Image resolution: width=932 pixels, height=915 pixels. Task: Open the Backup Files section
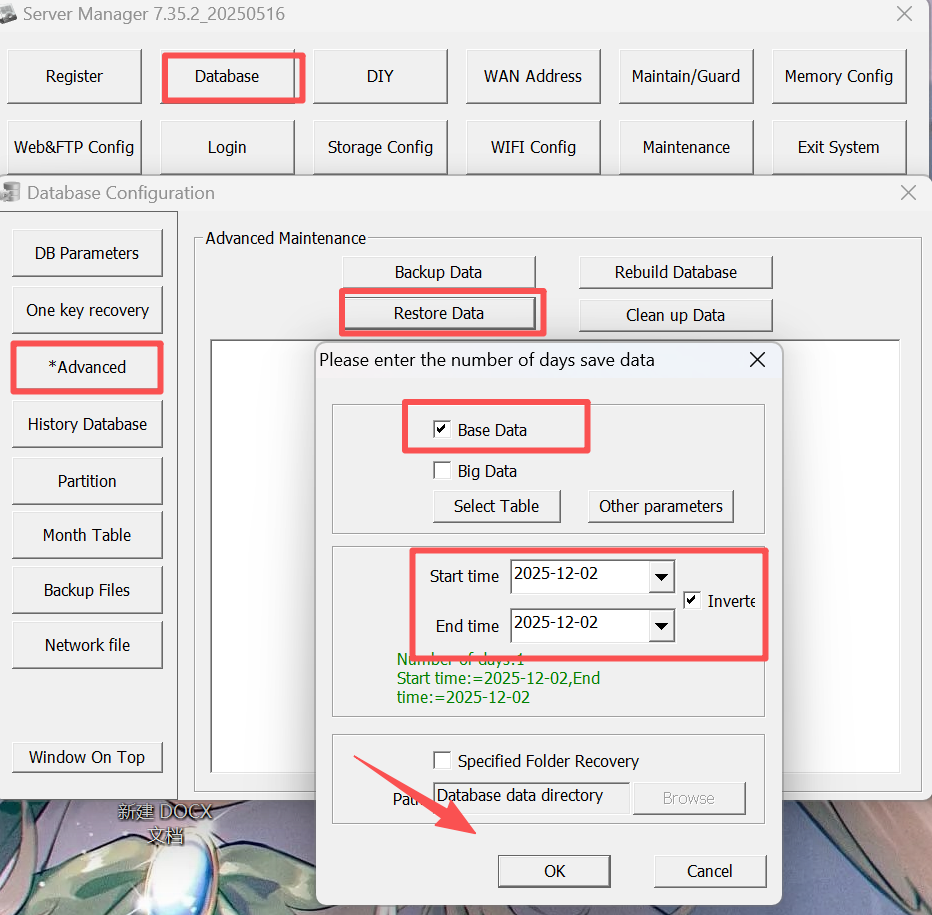(87, 590)
